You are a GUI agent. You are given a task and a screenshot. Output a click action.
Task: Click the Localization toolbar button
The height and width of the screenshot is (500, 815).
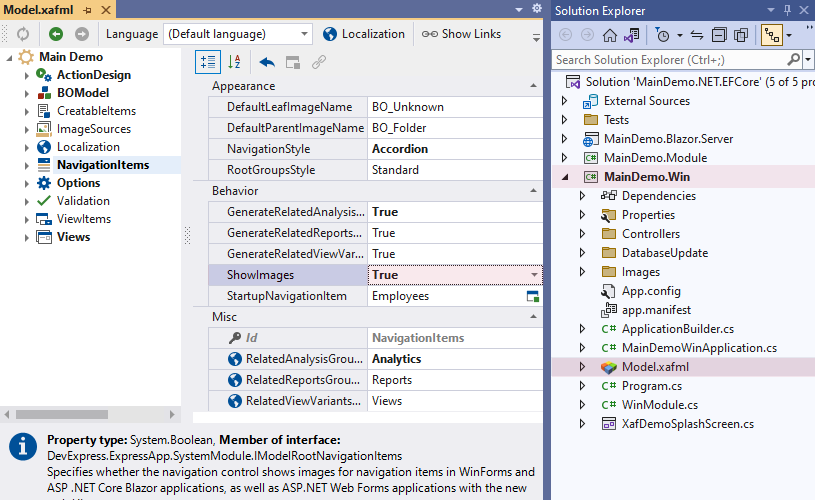pos(363,34)
